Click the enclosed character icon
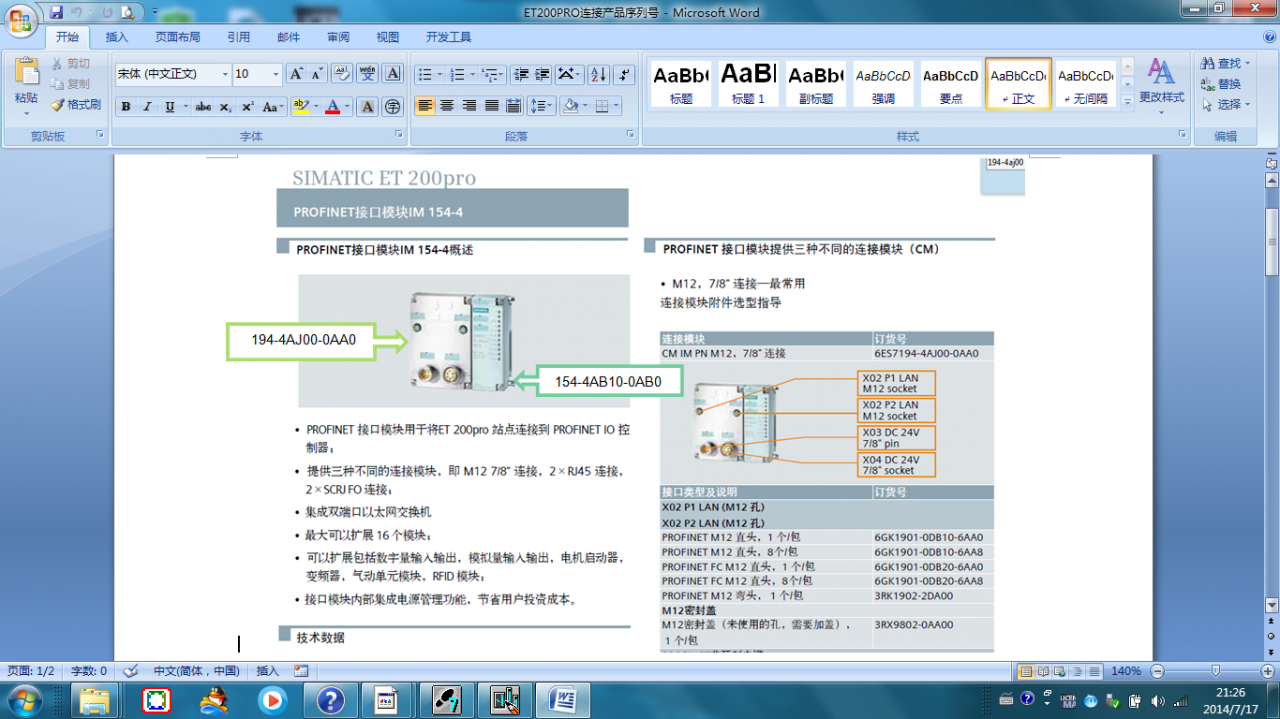The image size is (1280, 719). click(393, 106)
